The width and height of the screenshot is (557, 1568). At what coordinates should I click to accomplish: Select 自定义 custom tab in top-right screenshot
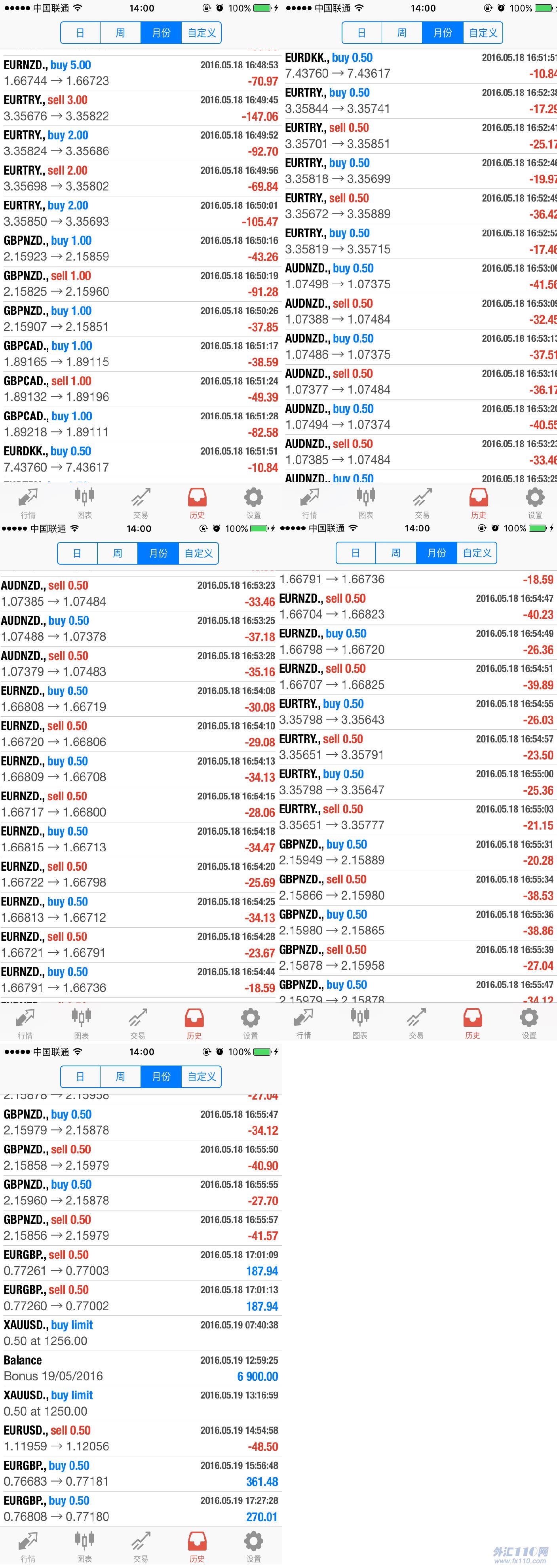[483, 33]
